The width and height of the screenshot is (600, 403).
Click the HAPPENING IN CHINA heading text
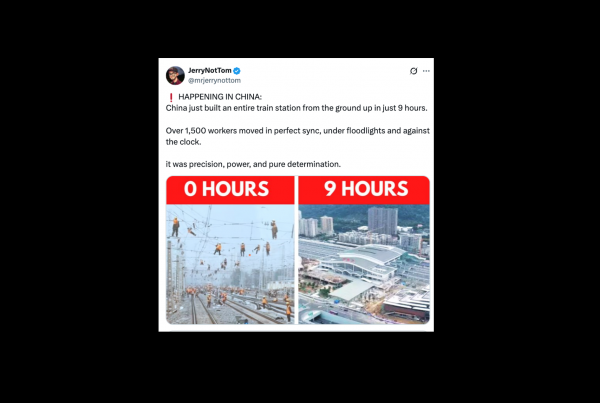click(220, 97)
